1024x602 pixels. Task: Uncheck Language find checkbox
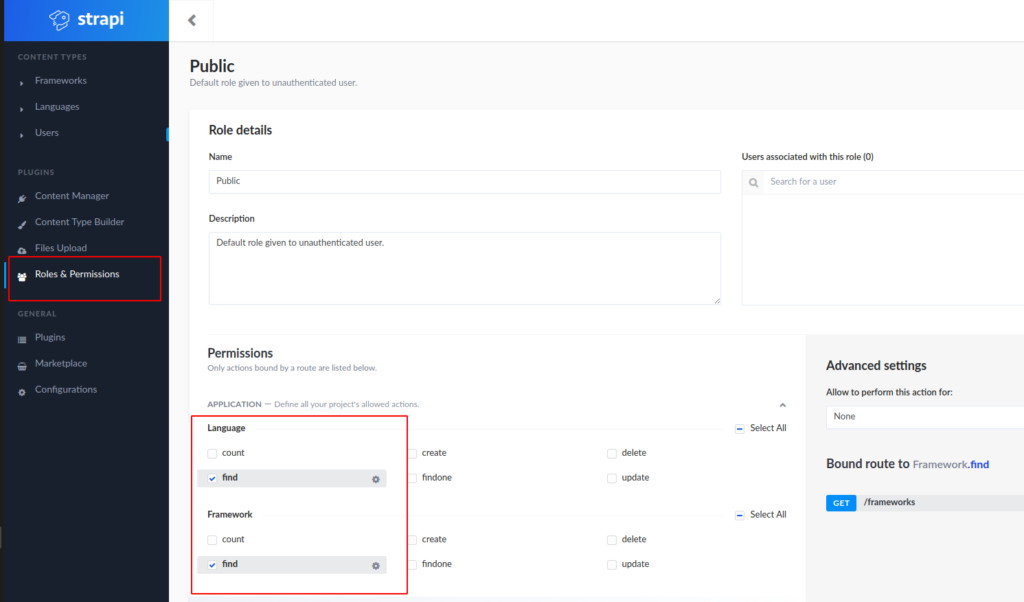coord(212,478)
